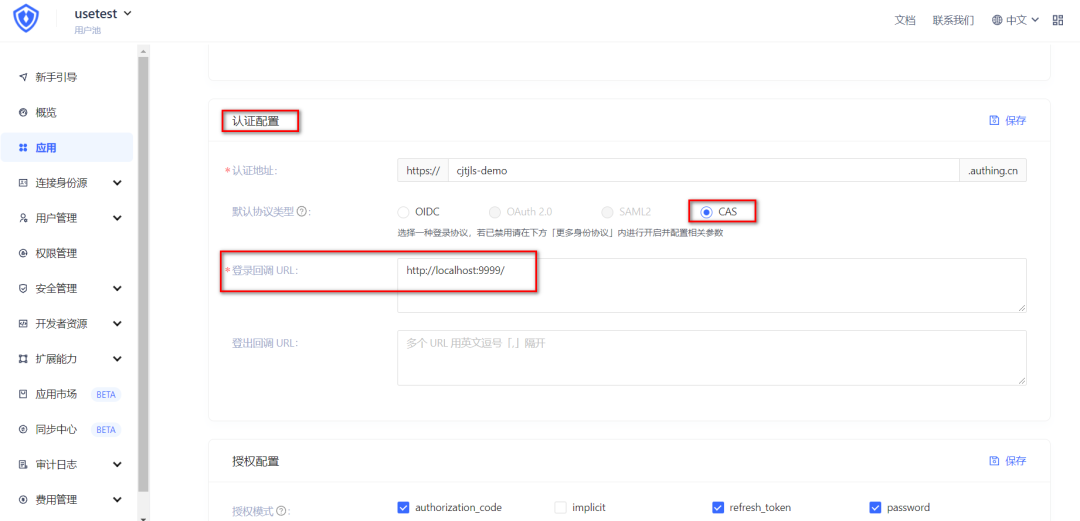Select the OIDC protocol radio button
Image resolution: width=1080 pixels, height=521 pixels.
[x=403, y=212]
